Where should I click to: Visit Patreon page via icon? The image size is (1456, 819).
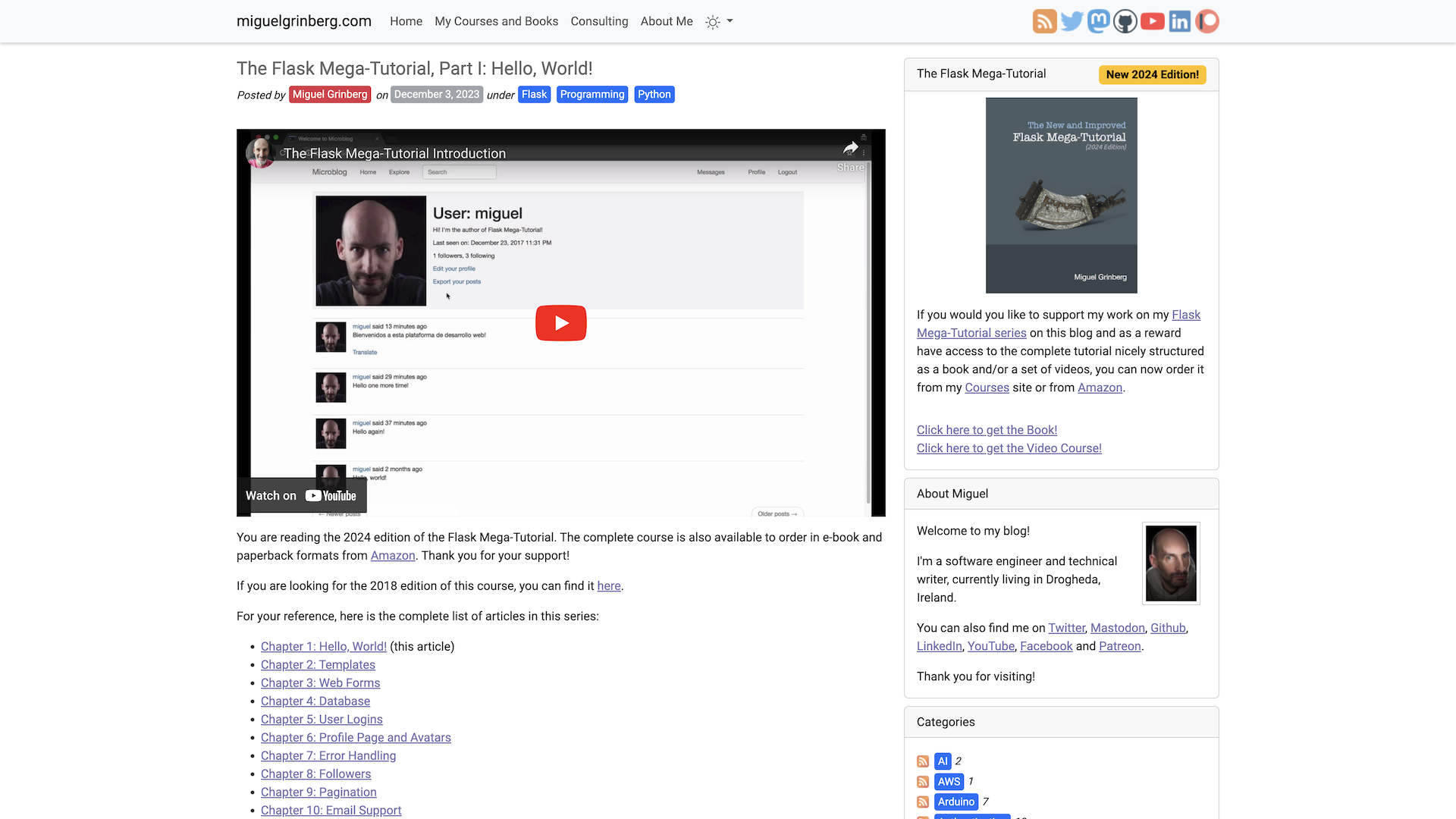tap(1207, 21)
